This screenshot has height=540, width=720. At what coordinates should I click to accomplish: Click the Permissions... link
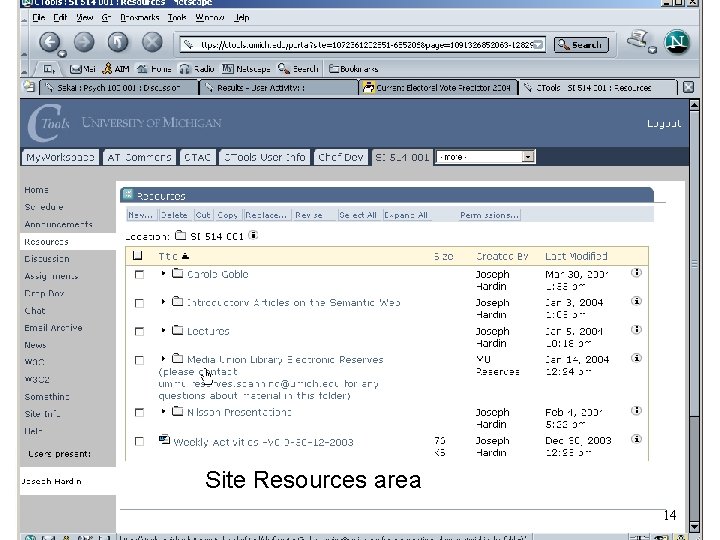pos(489,215)
